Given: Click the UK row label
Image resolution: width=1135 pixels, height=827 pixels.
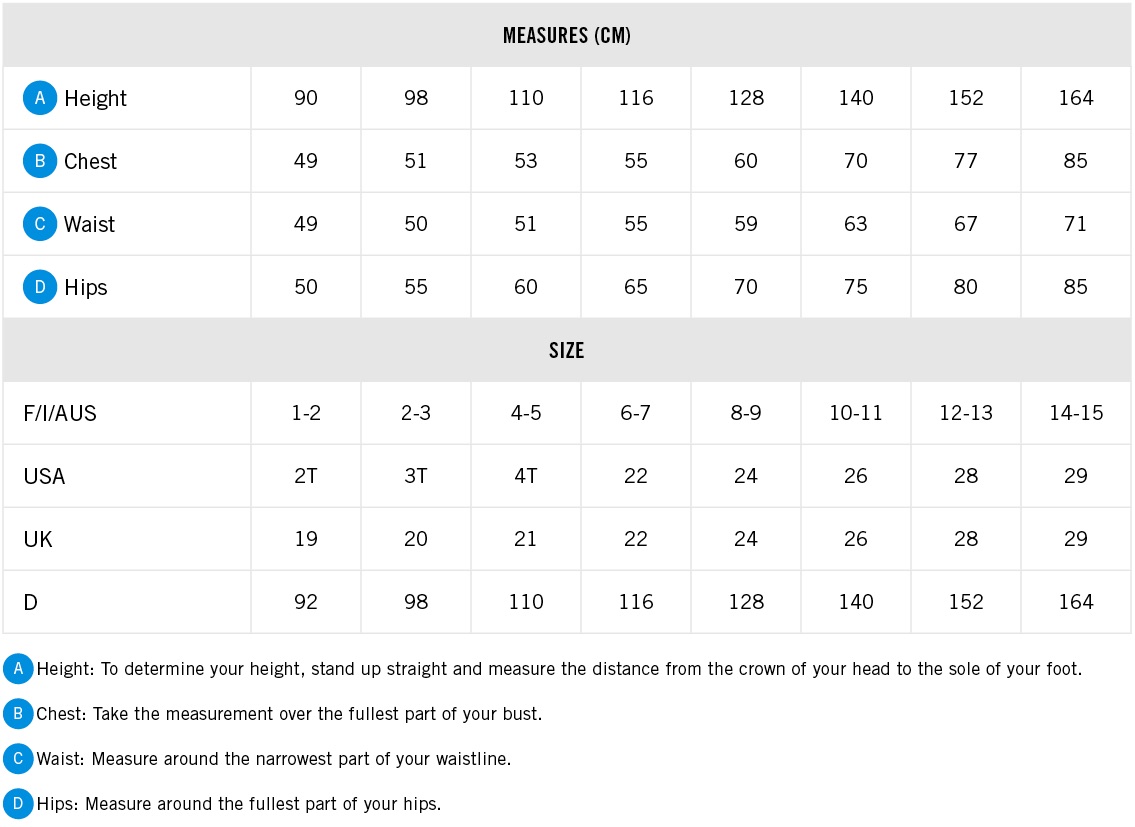Looking at the screenshot, I should pyautogui.click(x=38, y=540).
